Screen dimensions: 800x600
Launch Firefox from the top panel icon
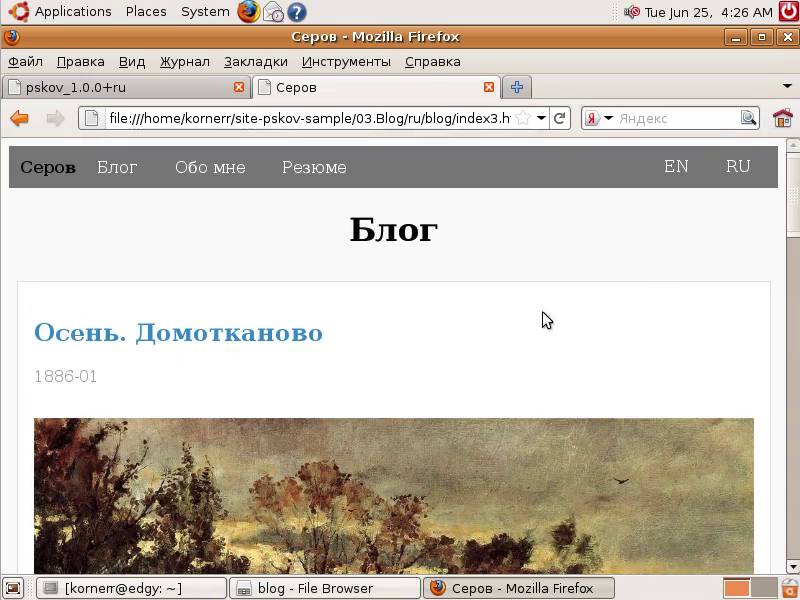click(x=248, y=12)
